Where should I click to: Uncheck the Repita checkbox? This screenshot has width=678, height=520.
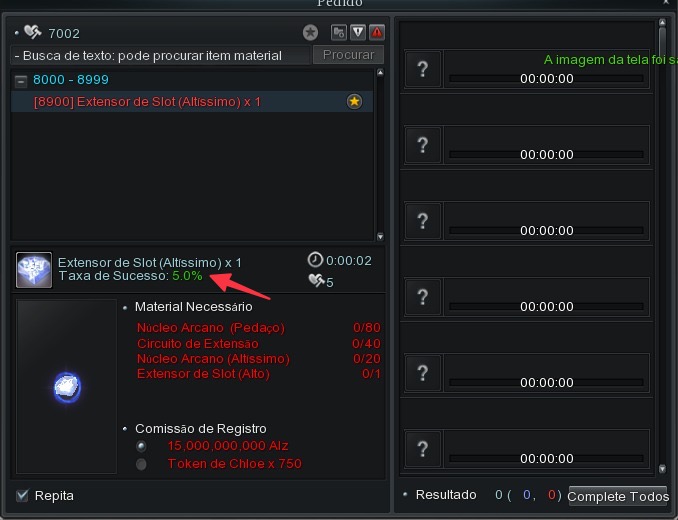point(22,495)
